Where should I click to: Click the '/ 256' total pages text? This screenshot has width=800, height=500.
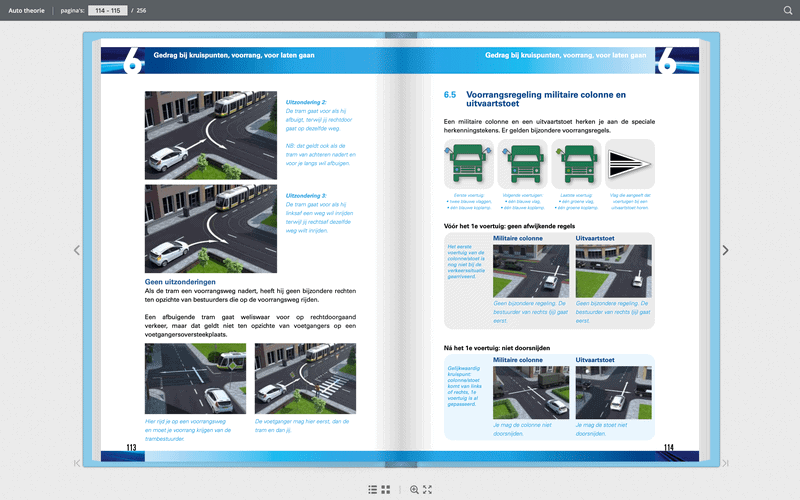pos(139,10)
